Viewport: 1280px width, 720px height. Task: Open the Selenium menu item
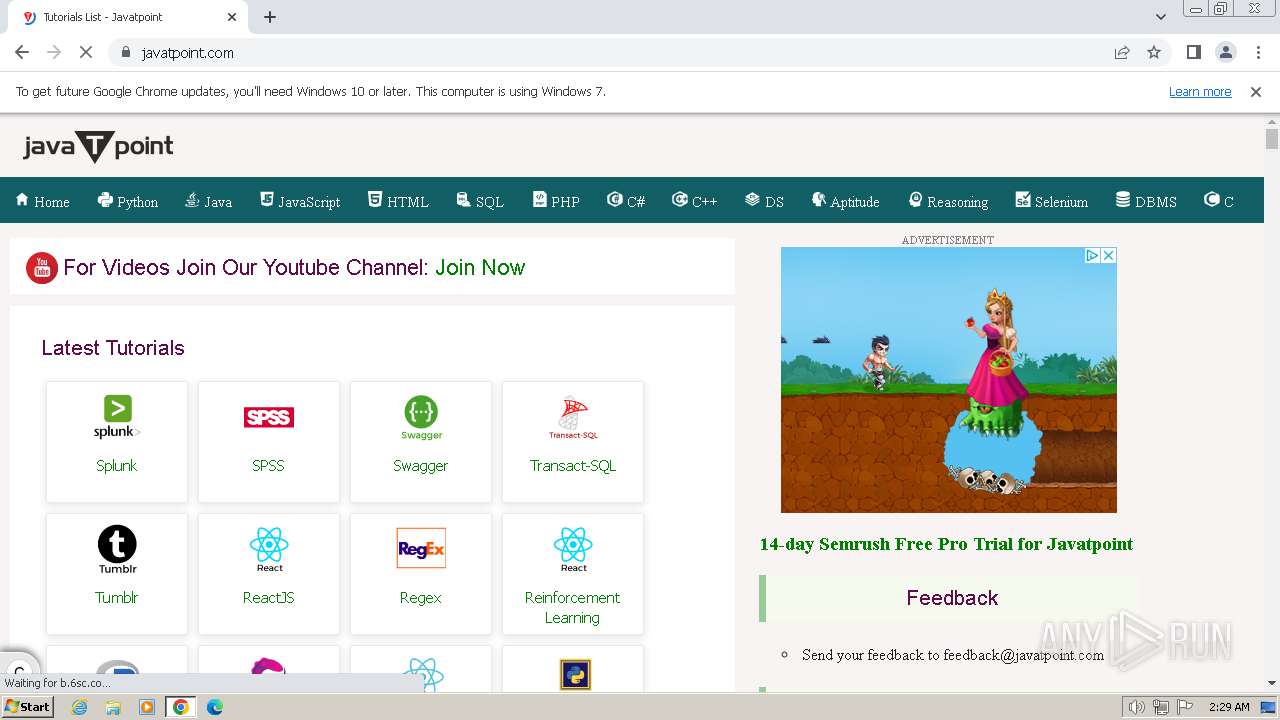point(1052,201)
